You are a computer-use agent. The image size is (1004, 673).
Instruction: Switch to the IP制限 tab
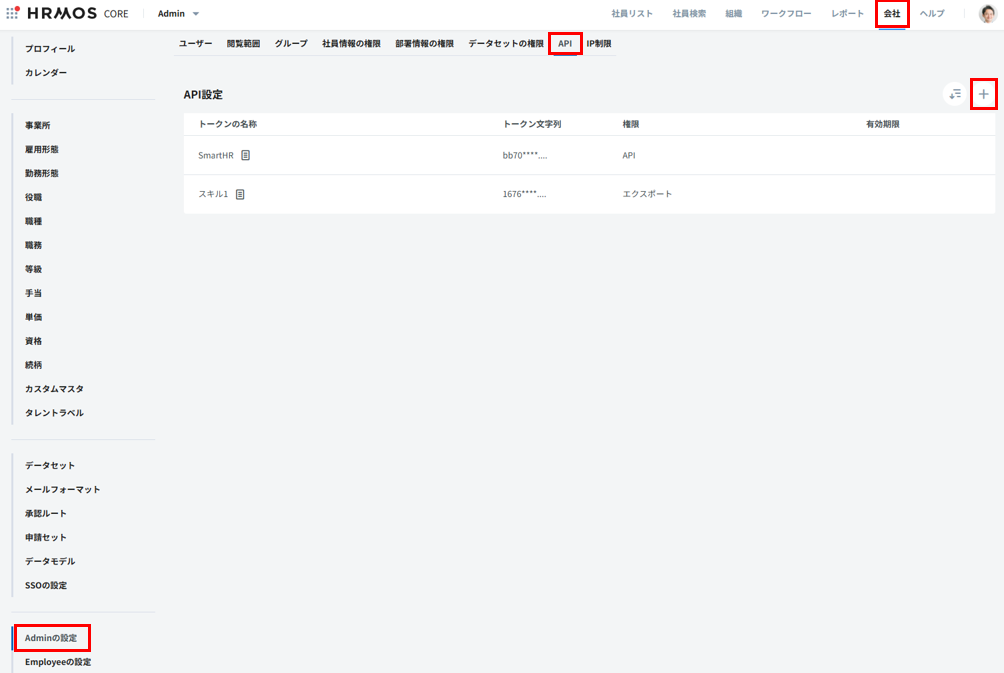click(599, 44)
